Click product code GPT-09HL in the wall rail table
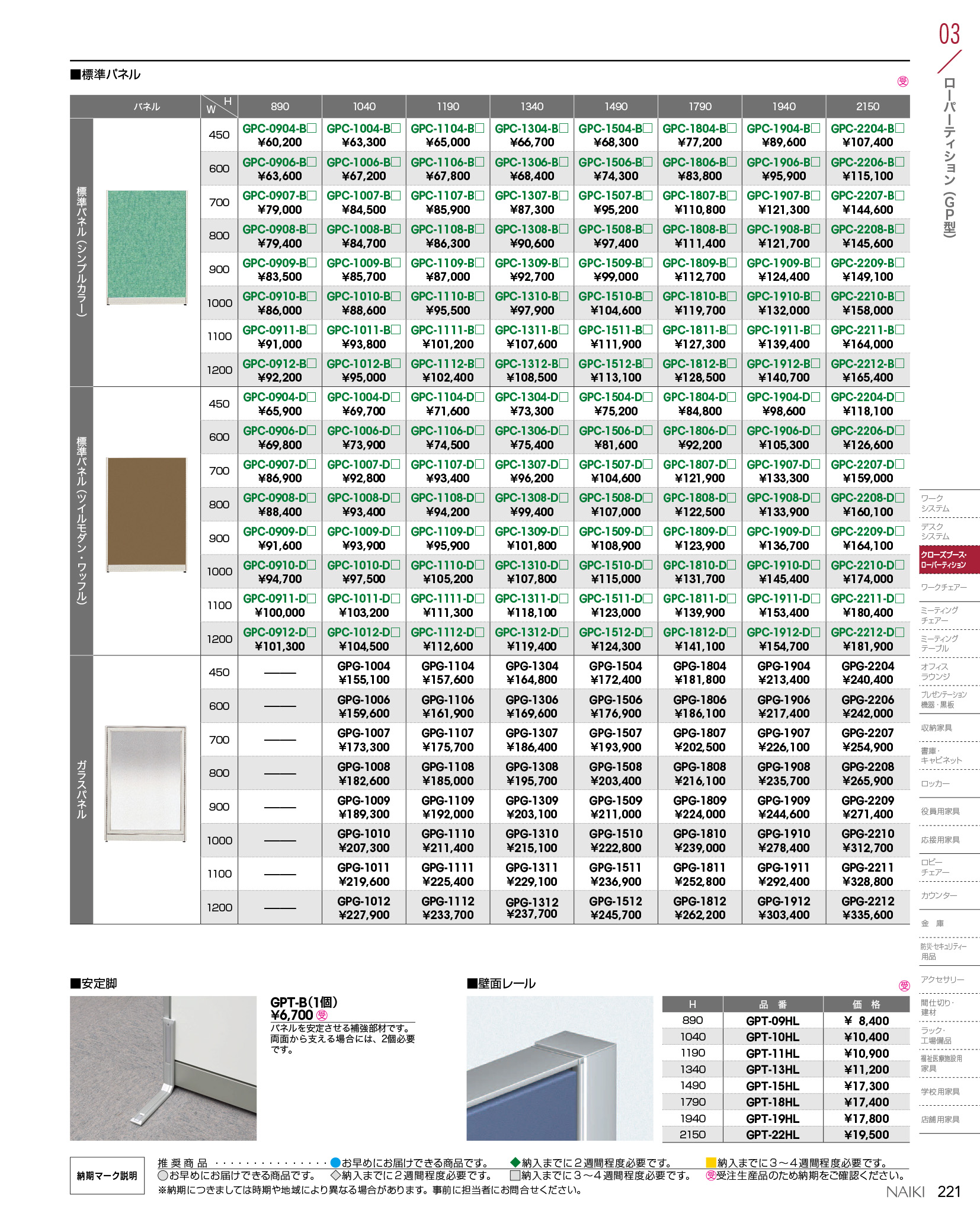This screenshot has width=980, height=1213. (x=773, y=1021)
